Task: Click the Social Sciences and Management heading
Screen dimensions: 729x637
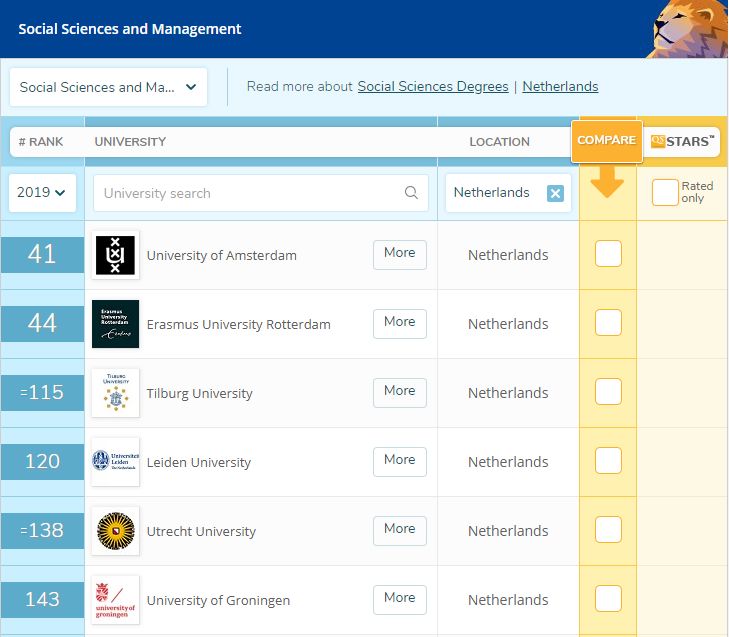Action: coord(130,29)
